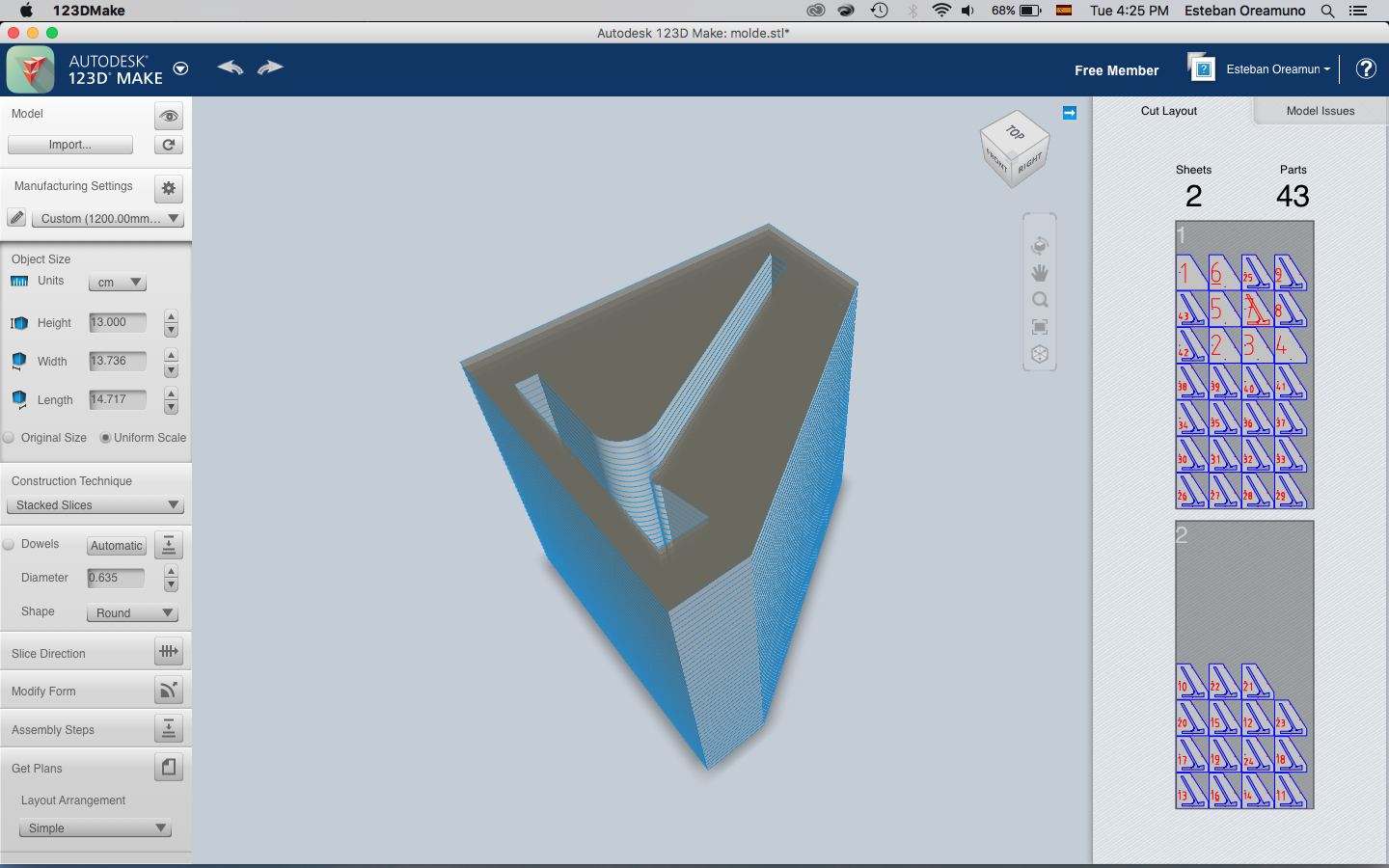The width and height of the screenshot is (1389, 868).
Task: Select the pan hand tool
Action: coord(1040,273)
